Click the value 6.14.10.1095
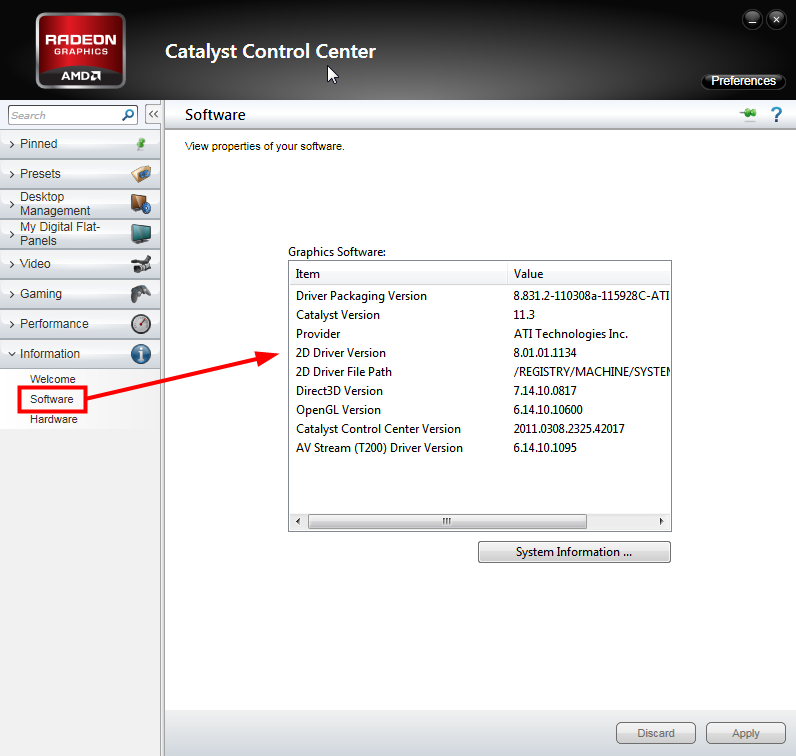Viewport: 796px width, 756px height. coord(545,448)
